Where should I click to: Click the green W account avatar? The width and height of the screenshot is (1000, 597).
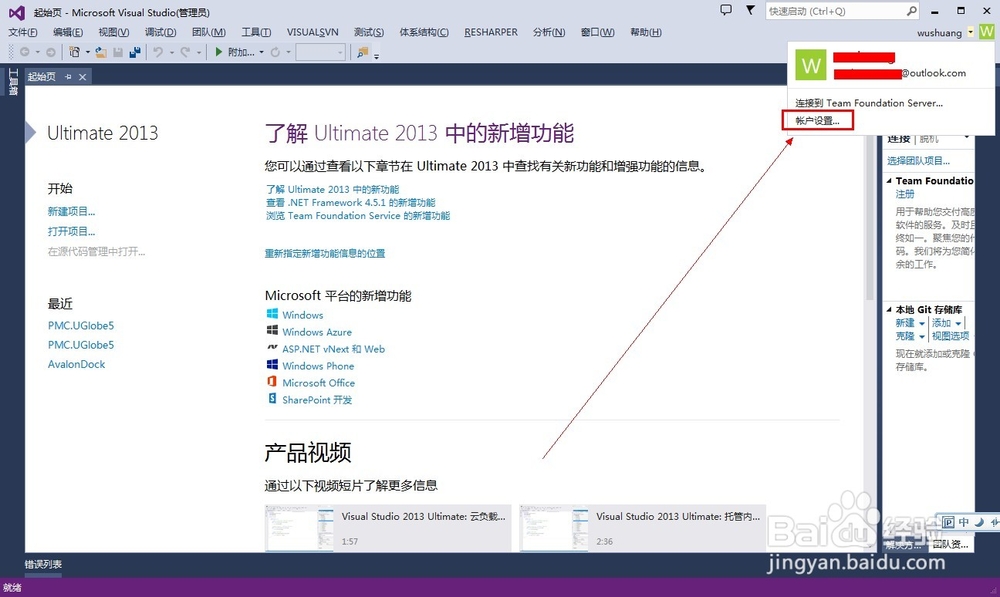click(987, 32)
